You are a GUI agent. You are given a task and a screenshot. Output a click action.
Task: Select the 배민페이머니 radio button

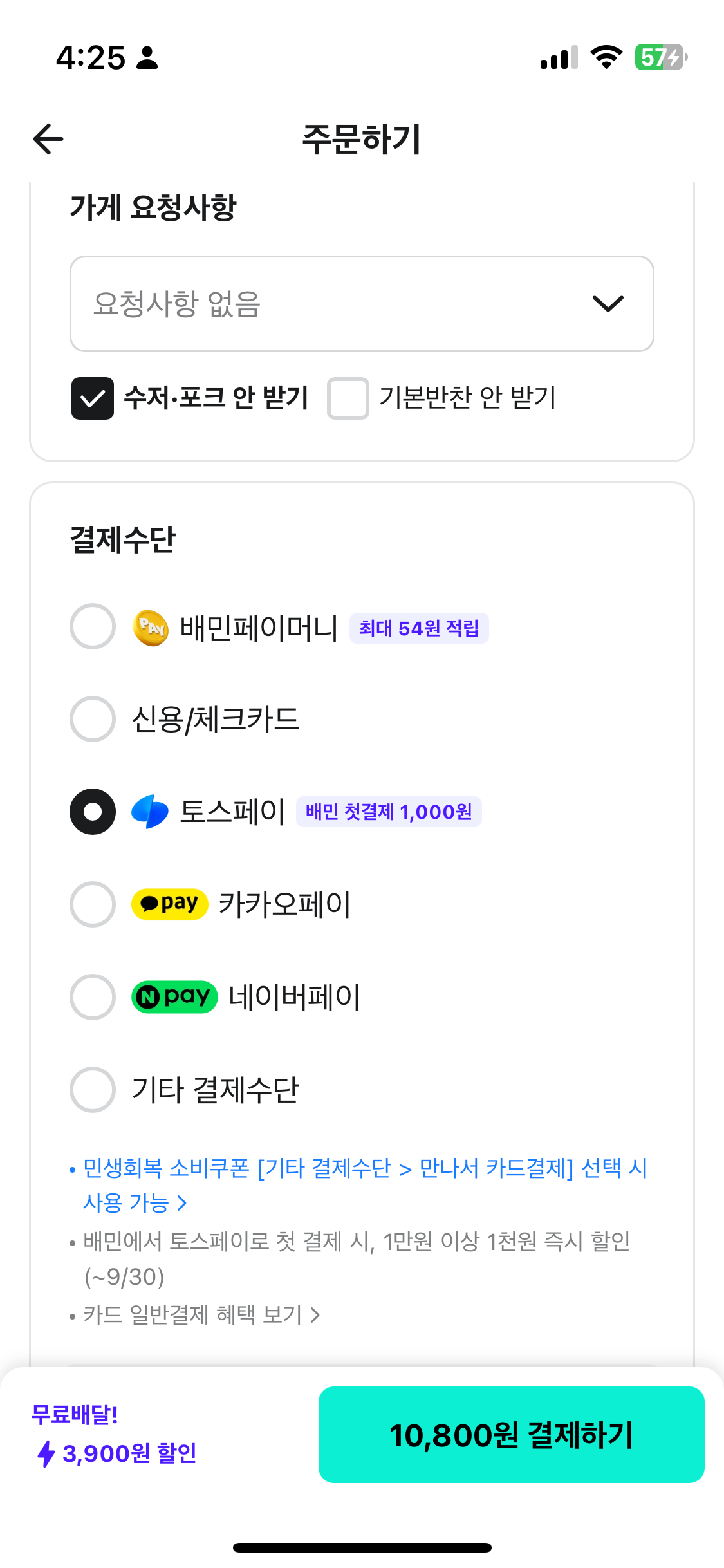coord(93,626)
